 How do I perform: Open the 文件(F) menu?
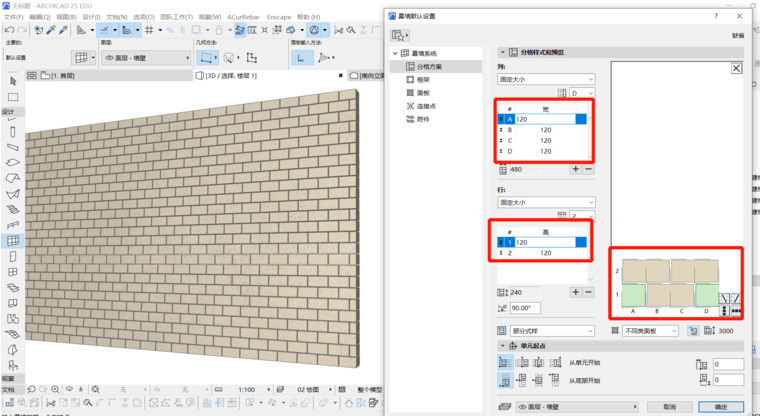pos(14,17)
